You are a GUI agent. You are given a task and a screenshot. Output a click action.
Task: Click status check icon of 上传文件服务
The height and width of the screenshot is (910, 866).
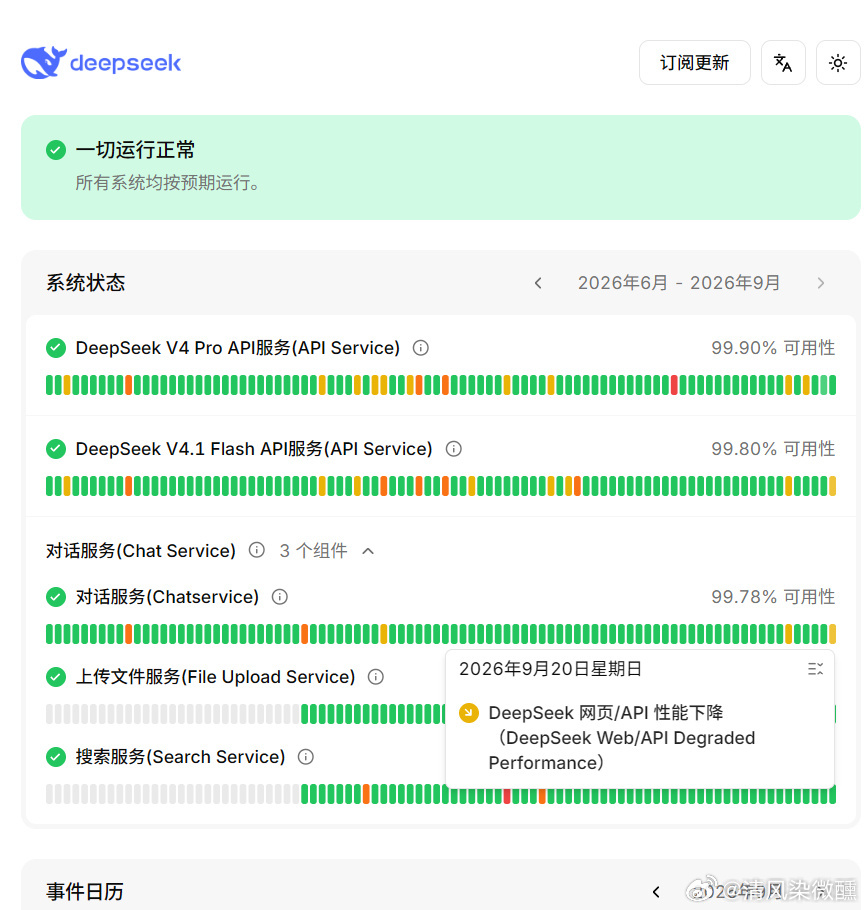56,677
